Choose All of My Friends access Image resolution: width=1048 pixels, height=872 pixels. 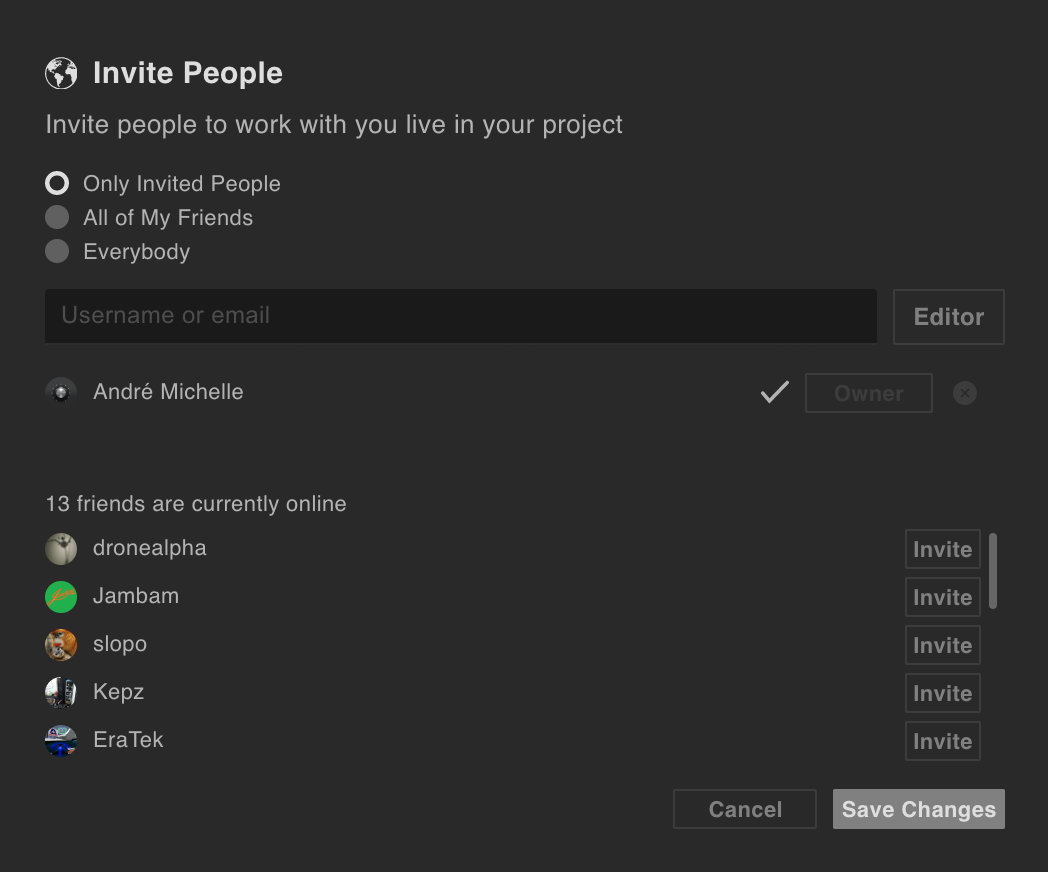57,217
